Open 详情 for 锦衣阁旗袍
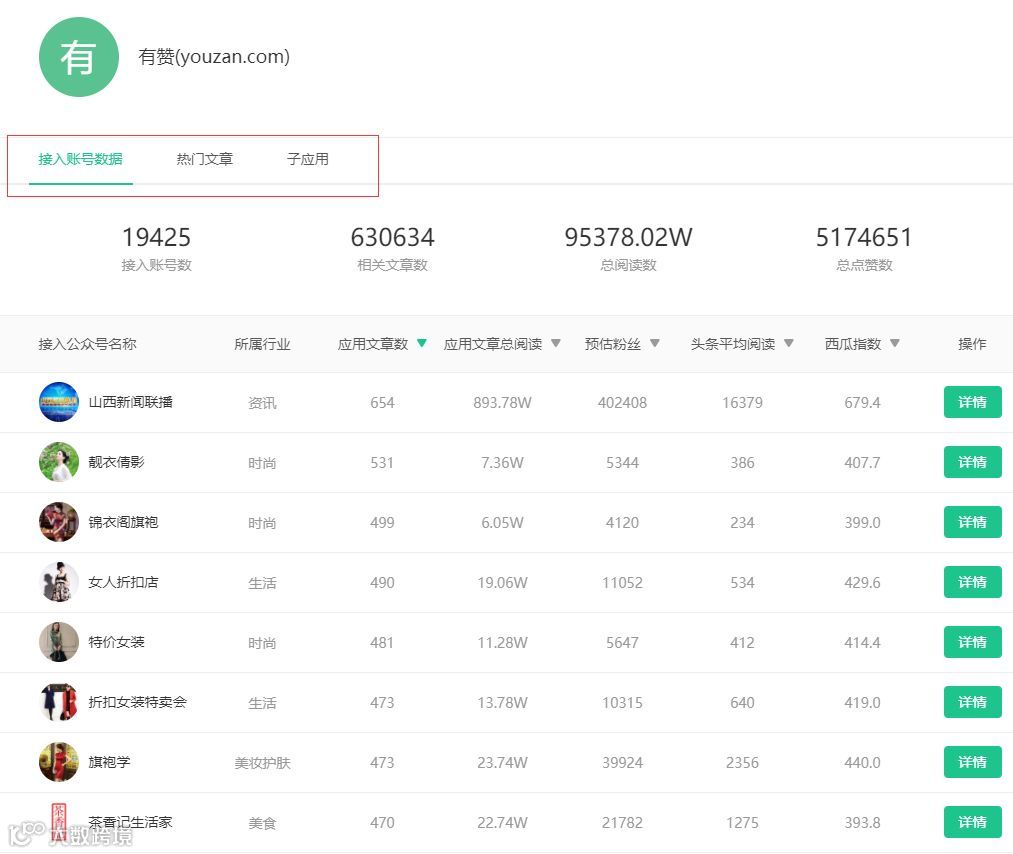Viewport: 1013px width, 854px height. (972, 522)
